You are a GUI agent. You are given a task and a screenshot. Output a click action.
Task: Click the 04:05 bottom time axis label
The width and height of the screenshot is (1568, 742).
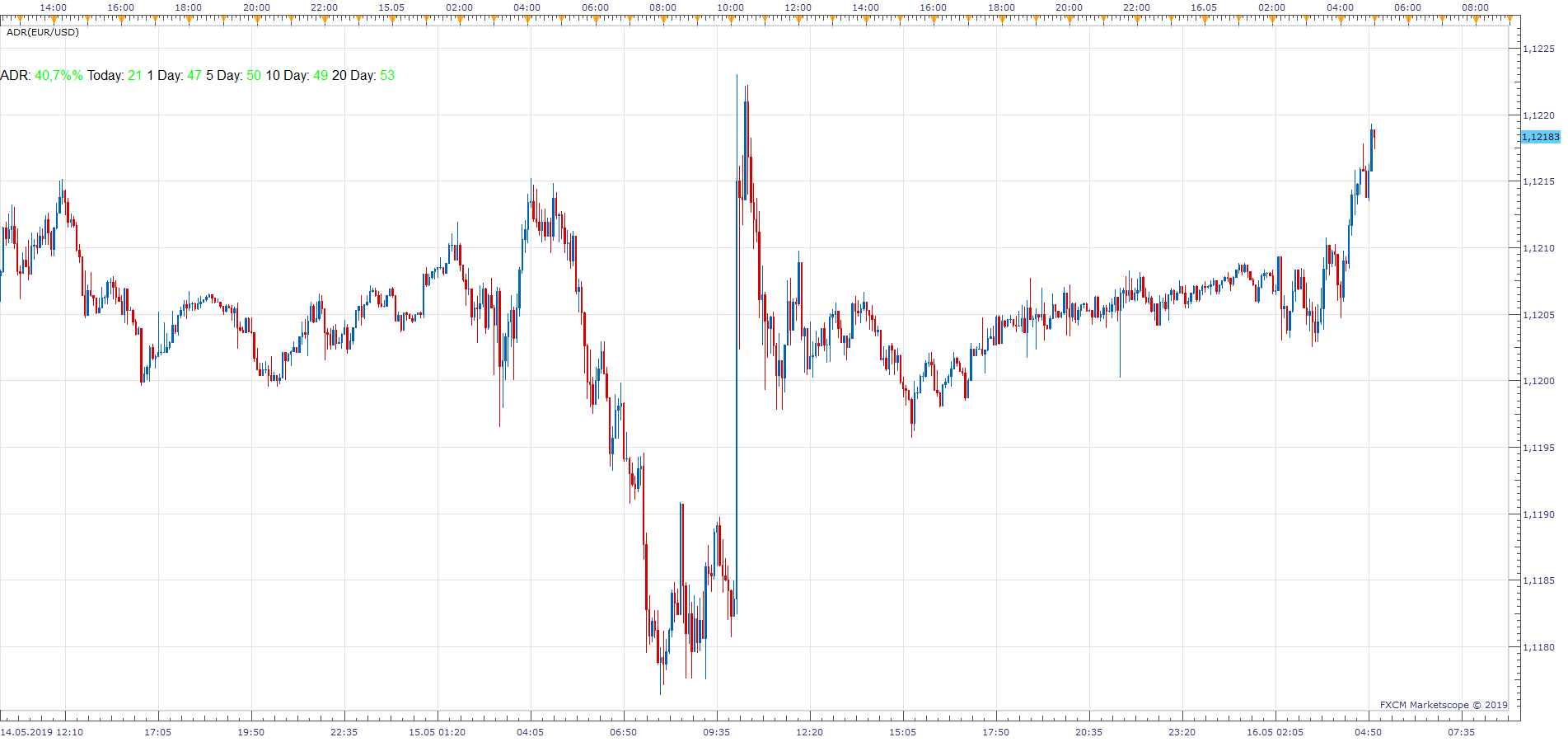(531, 732)
